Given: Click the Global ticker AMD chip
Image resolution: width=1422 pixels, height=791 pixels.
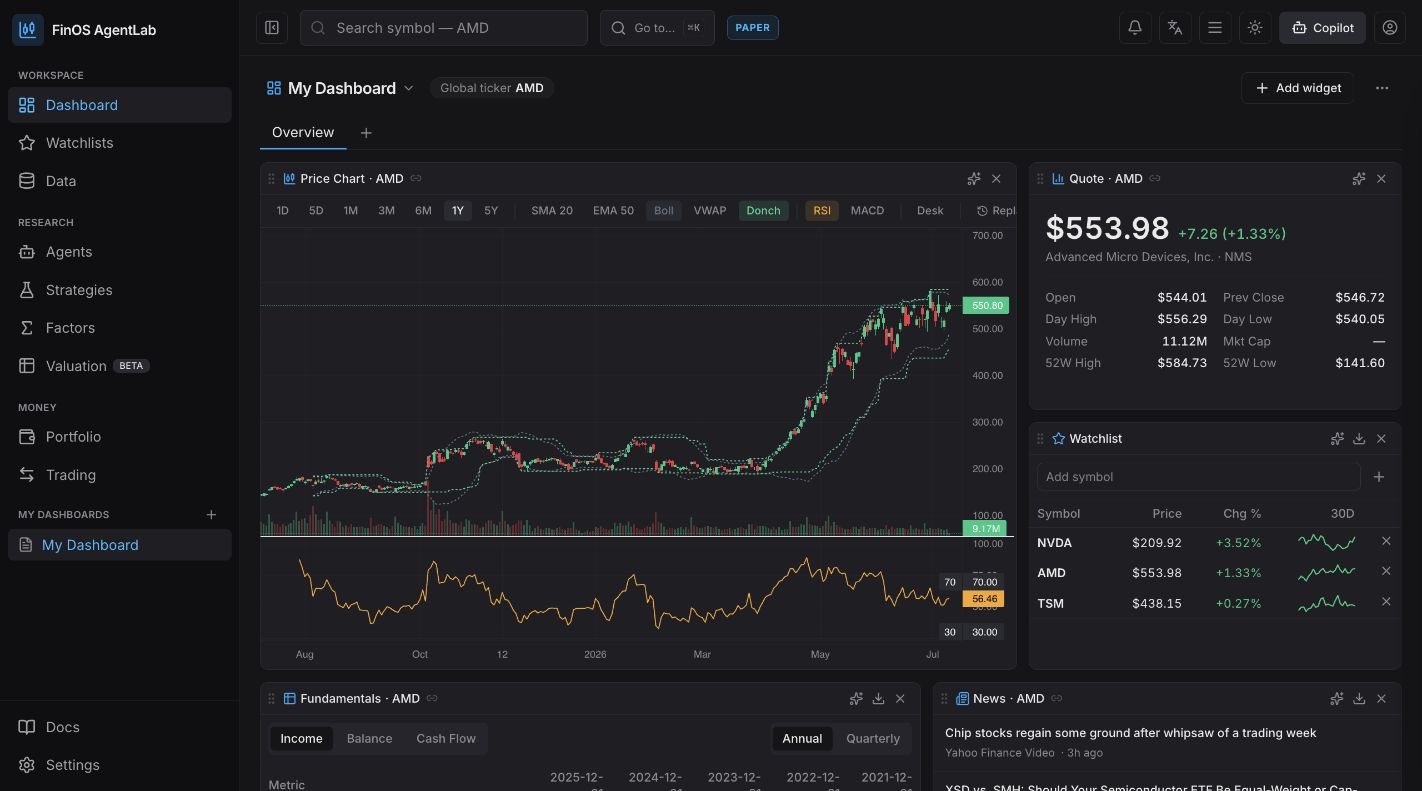Looking at the screenshot, I should coord(492,88).
